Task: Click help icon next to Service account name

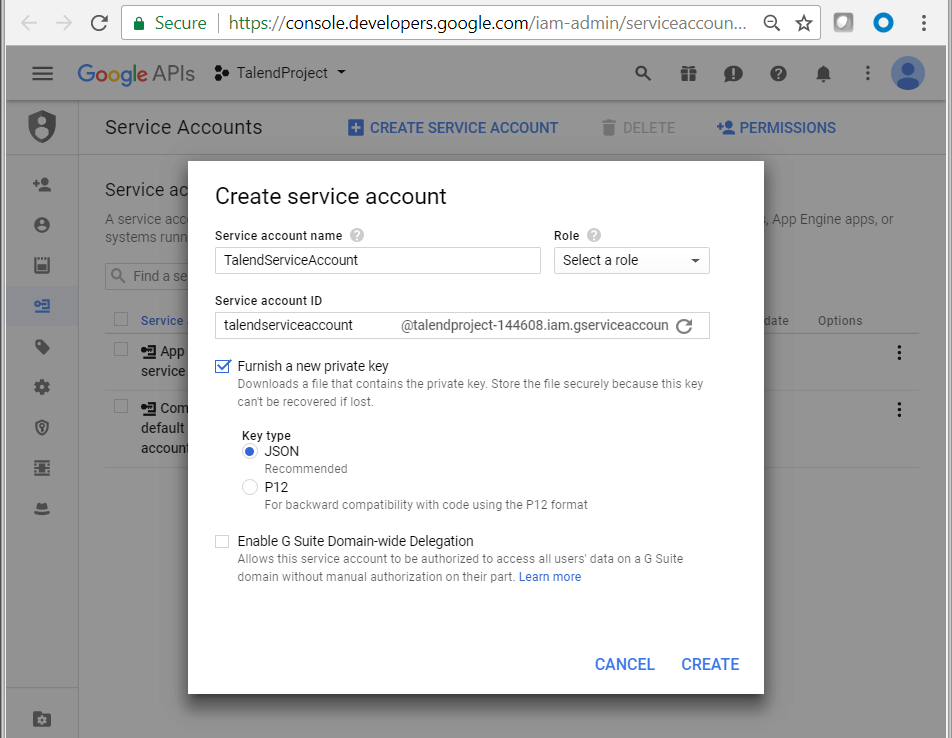Action: pos(357,236)
